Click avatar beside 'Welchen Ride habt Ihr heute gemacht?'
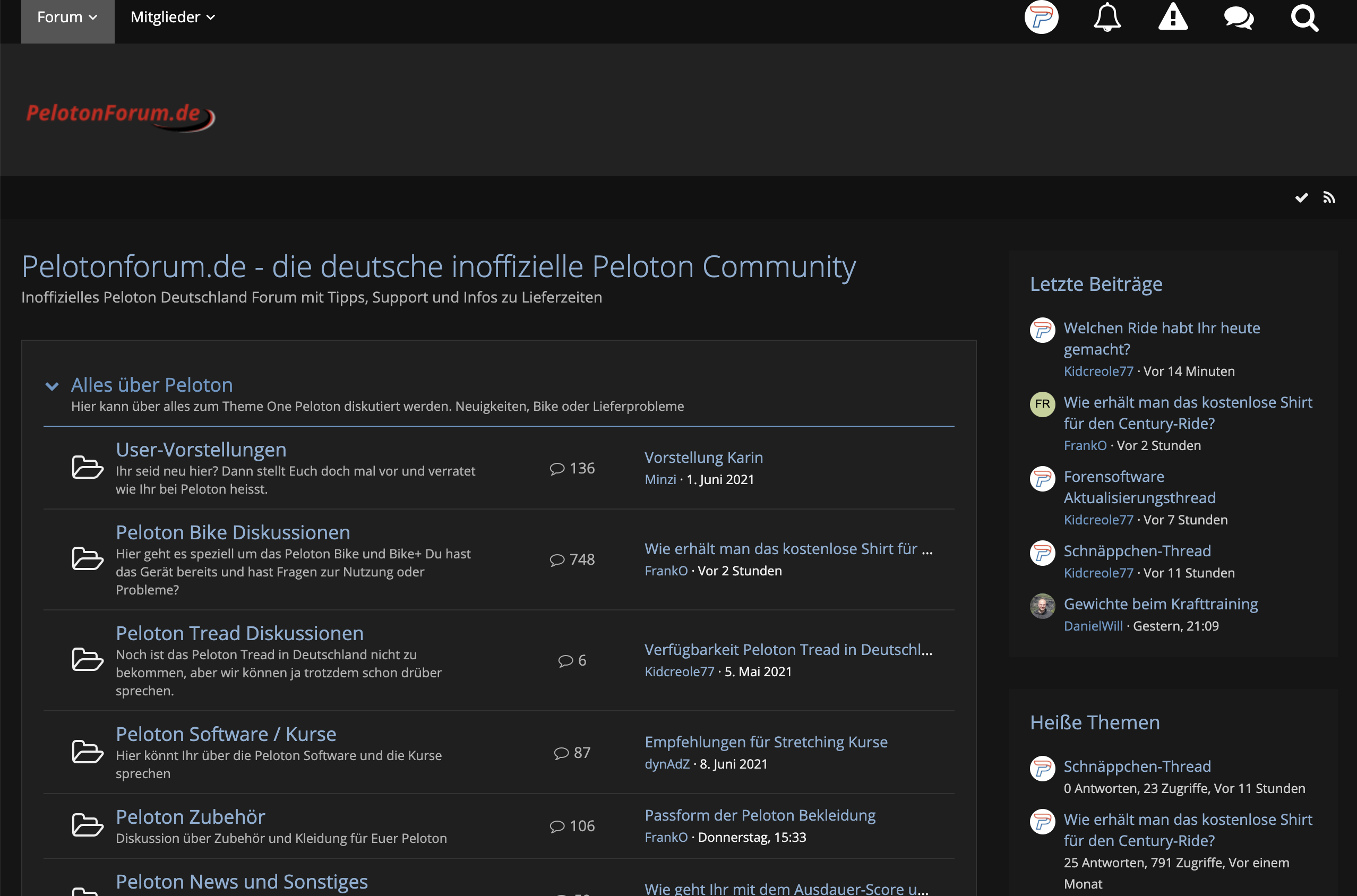This screenshot has height=896, width=1357. pyautogui.click(x=1042, y=330)
